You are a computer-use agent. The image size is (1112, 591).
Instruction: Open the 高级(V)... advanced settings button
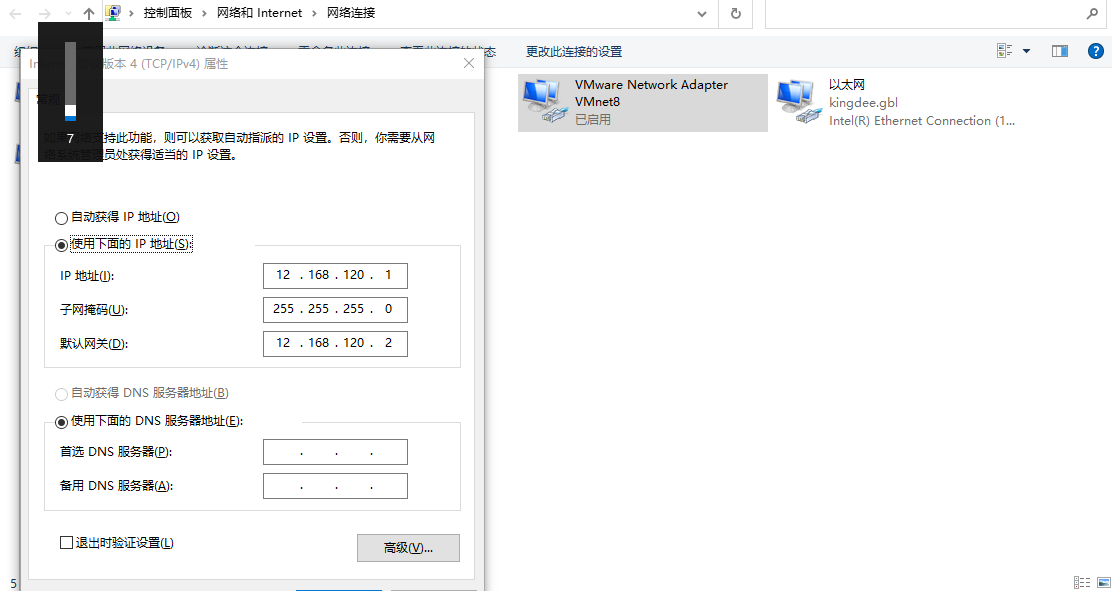[408, 548]
